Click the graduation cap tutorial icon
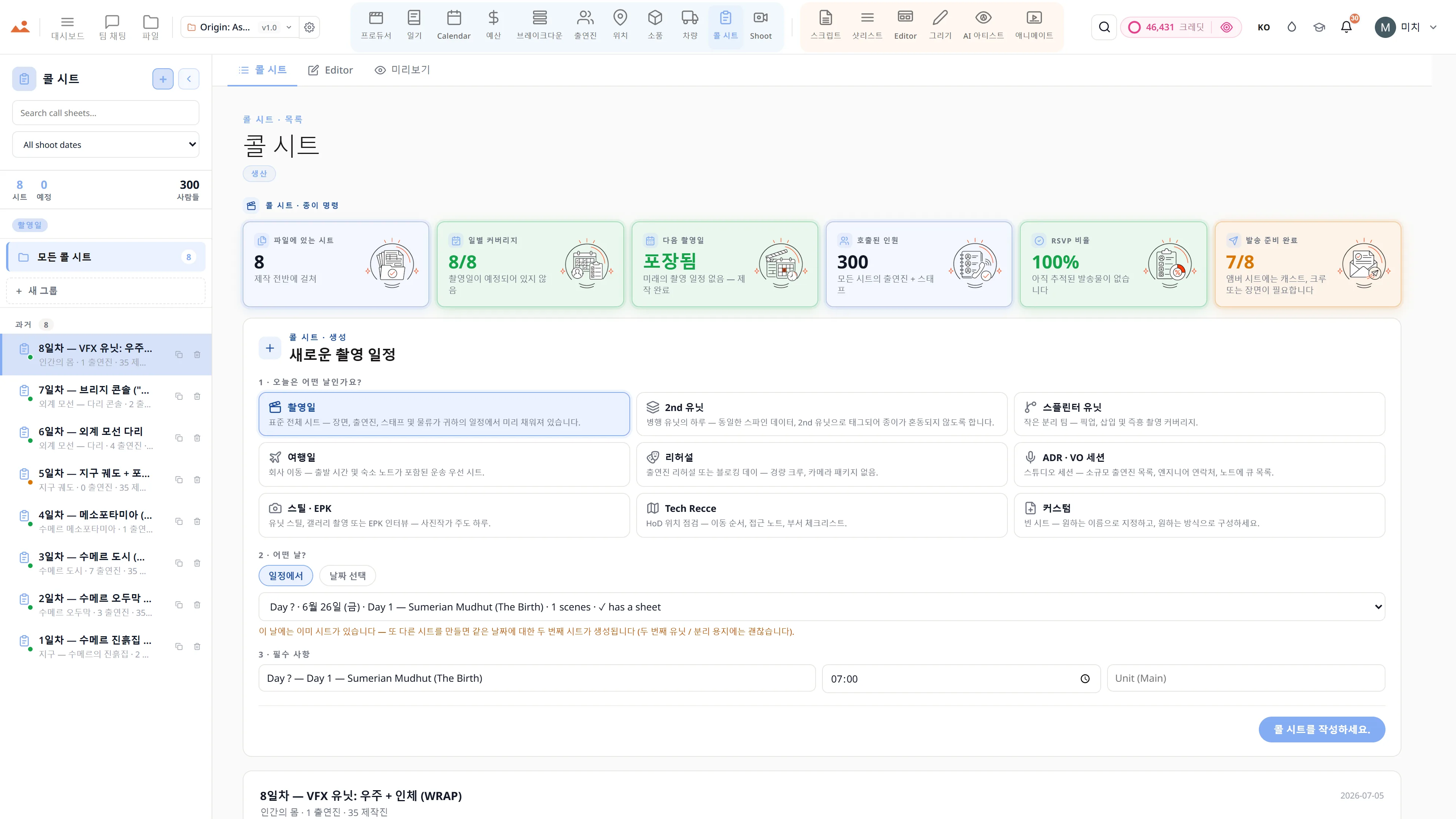 coord(1319,27)
